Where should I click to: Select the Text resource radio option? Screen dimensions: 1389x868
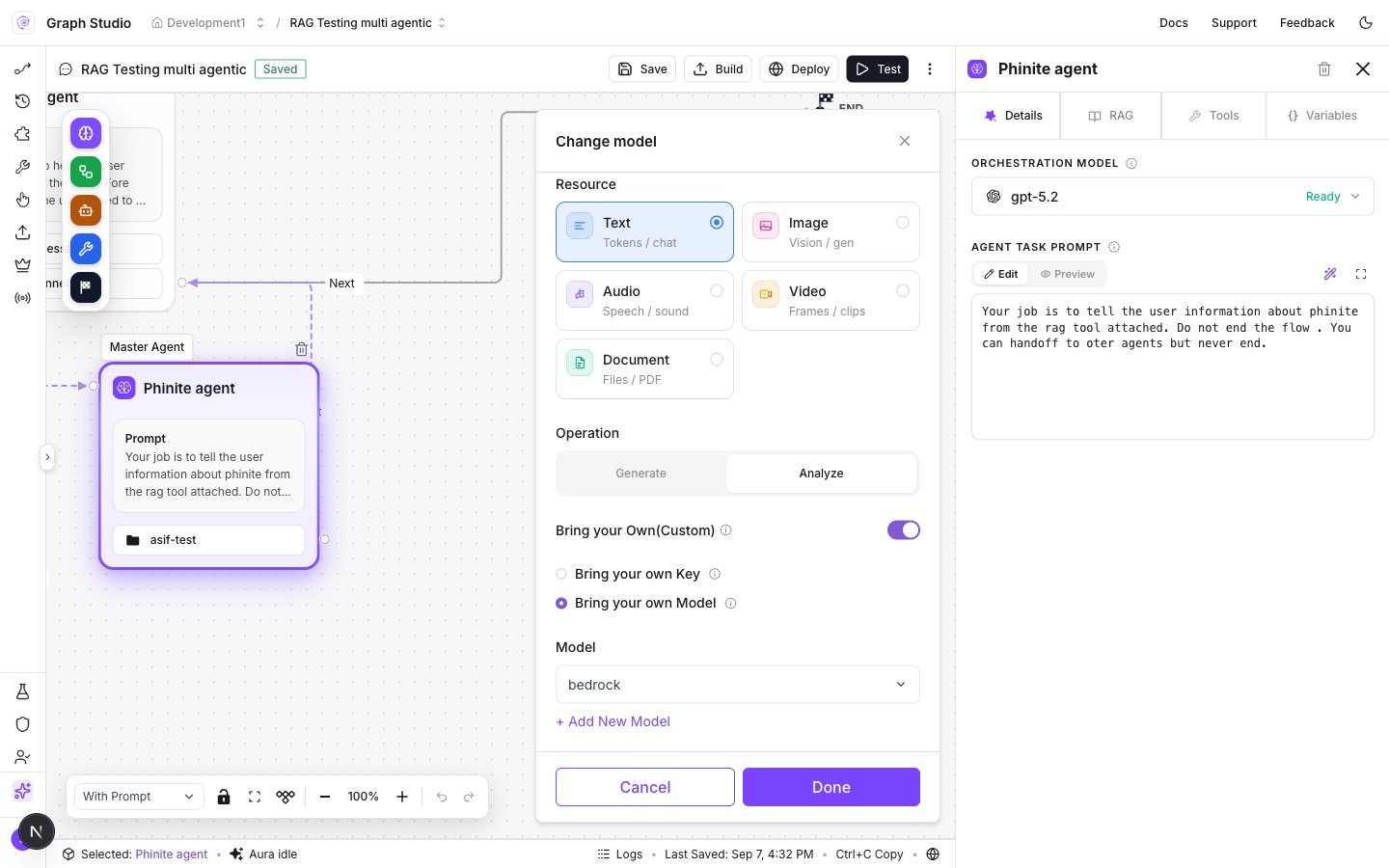pyautogui.click(x=644, y=231)
